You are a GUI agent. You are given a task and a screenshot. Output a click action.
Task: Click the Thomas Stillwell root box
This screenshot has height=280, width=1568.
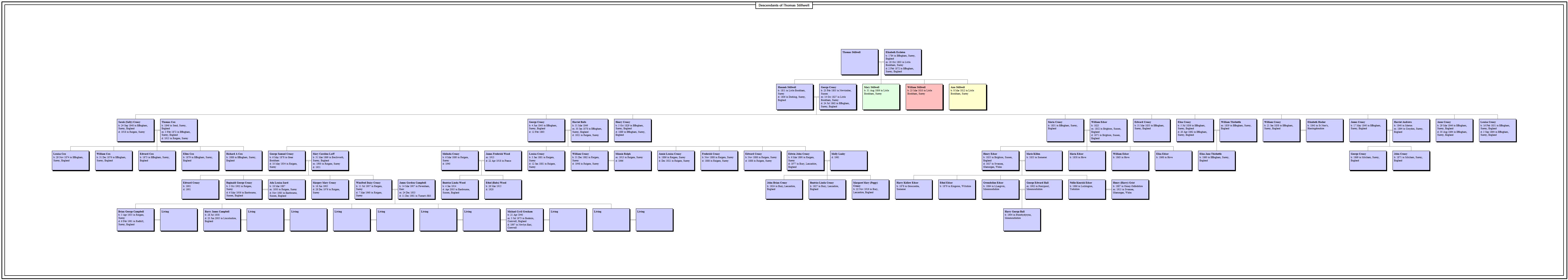pyautogui.click(x=859, y=62)
